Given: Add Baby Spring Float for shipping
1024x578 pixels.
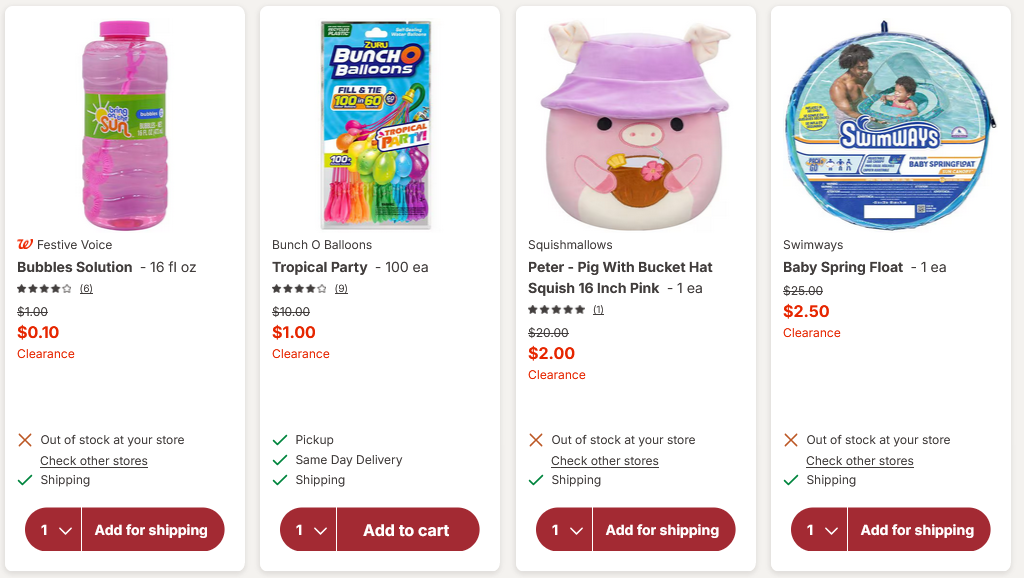Looking at the screenshot, I should 917,530.
